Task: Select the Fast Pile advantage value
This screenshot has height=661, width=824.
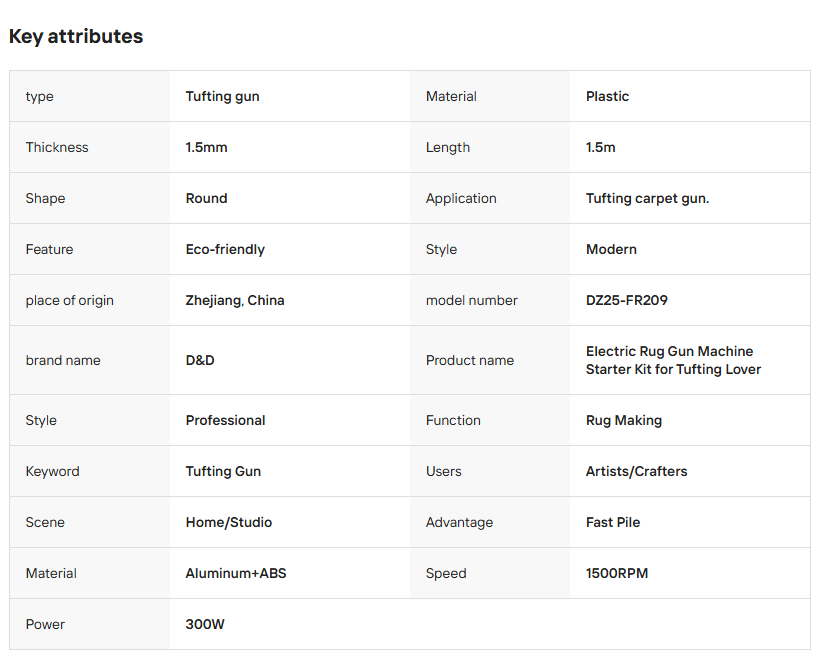Action: pyautogui.click(x=613, y=522)
